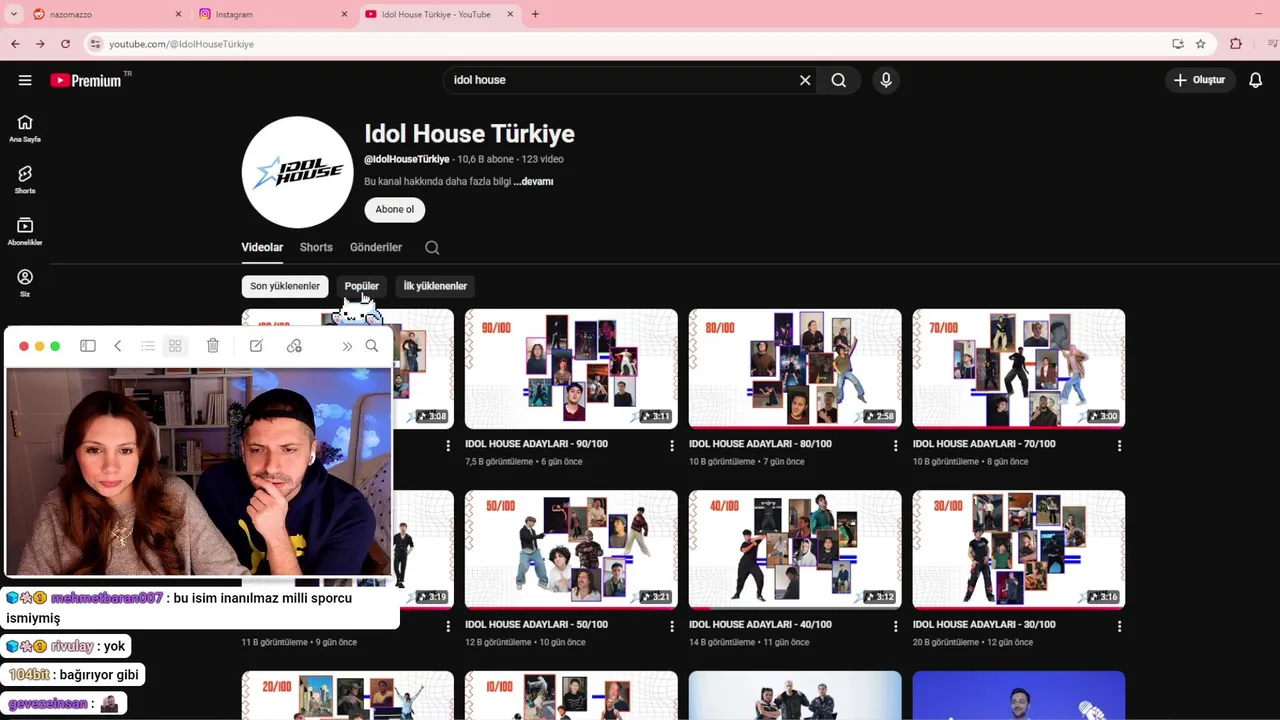Click compose note icon in overlay window

[256, 346]
